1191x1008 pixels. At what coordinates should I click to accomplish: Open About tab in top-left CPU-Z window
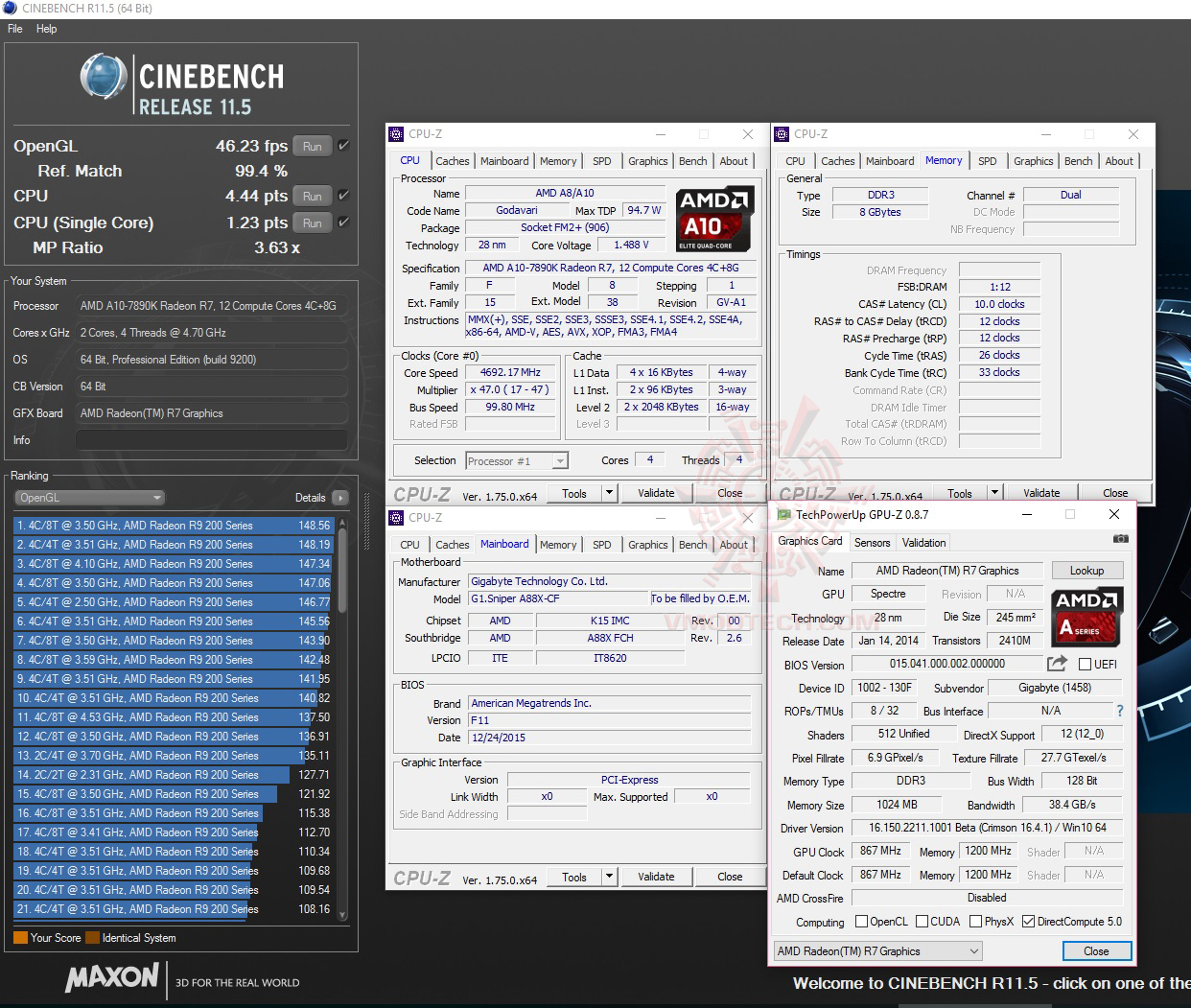735,161
